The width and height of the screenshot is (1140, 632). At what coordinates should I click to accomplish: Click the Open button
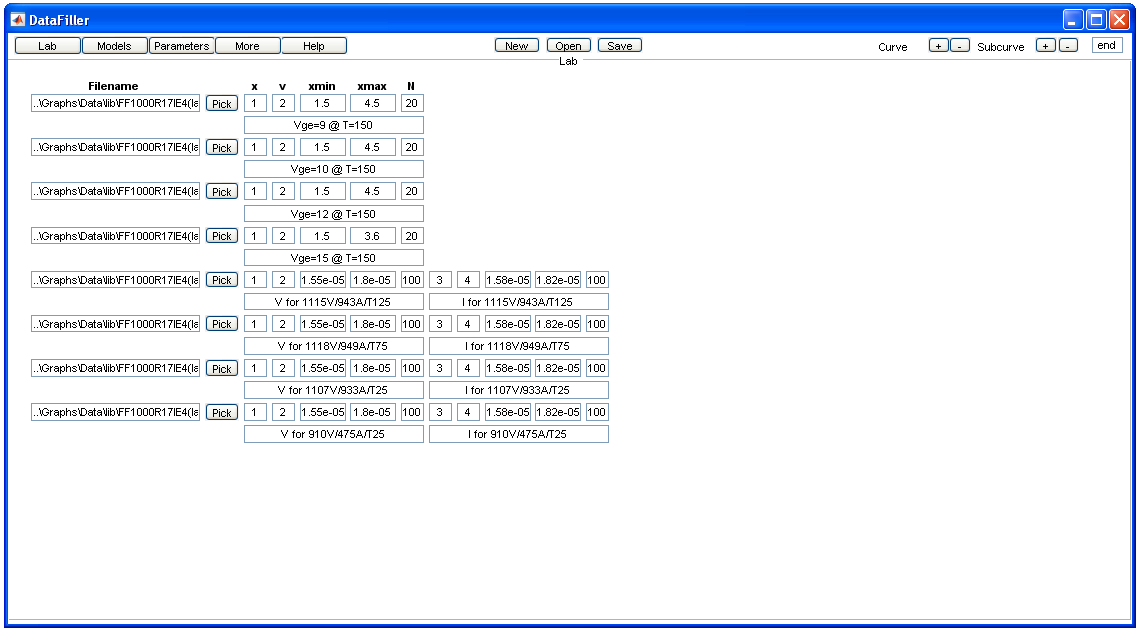click(568, 46)
